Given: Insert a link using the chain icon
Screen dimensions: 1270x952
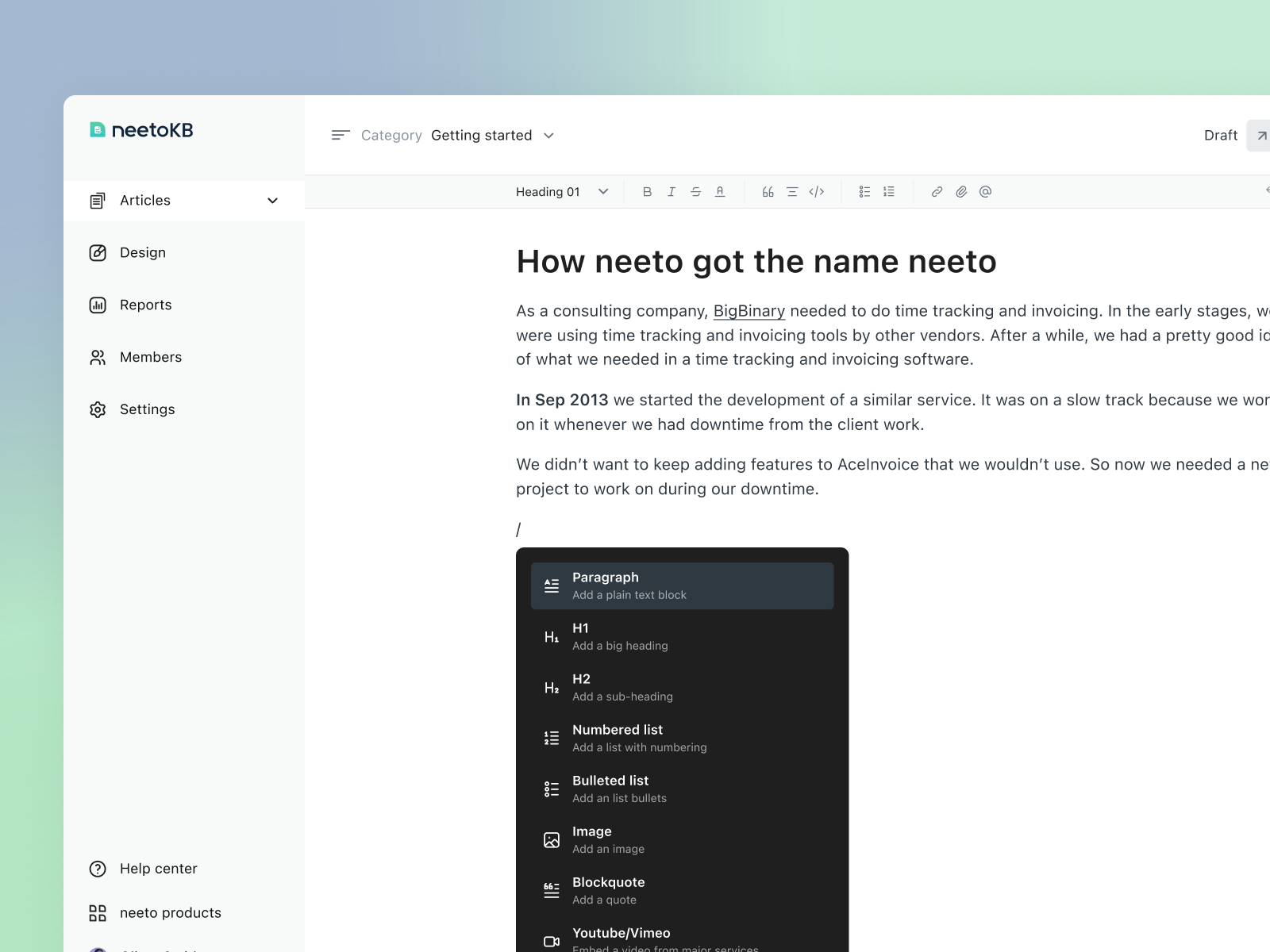Looking at the screenshot, I should click(937, 191).
